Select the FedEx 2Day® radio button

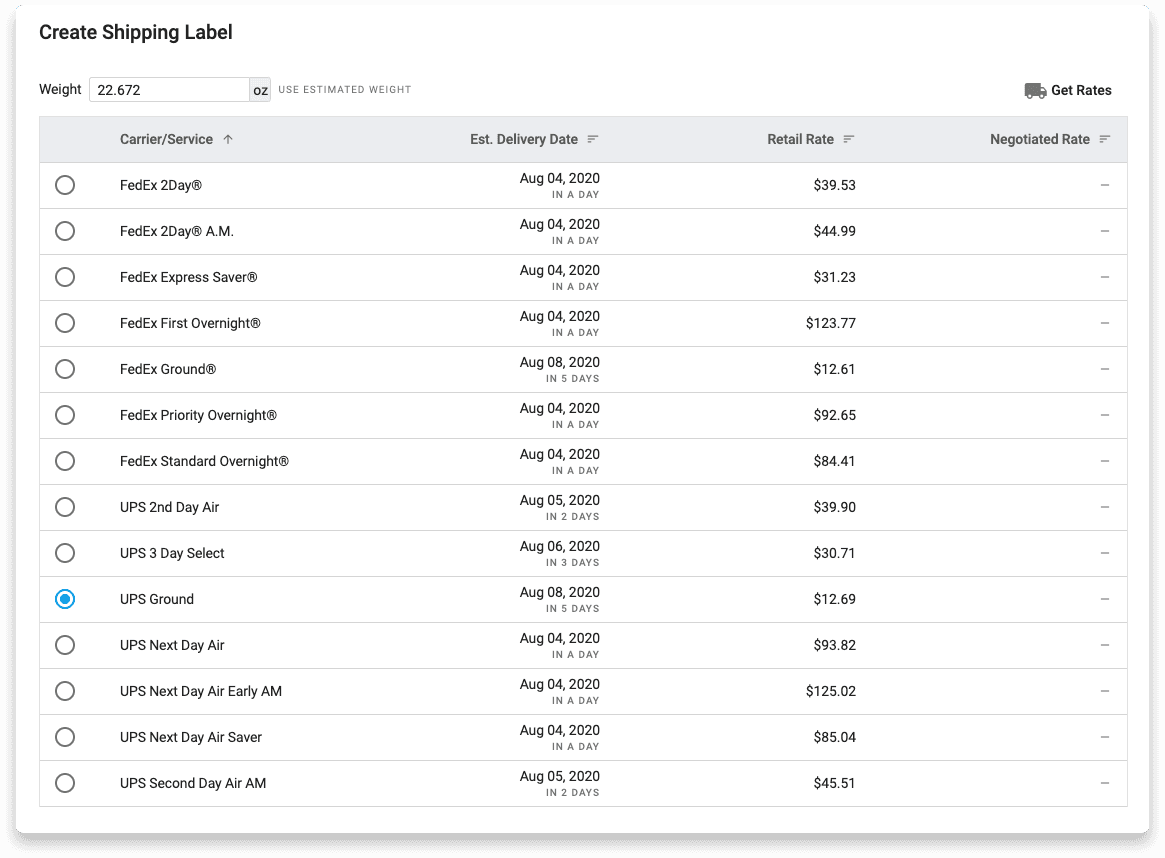[65, 185]
